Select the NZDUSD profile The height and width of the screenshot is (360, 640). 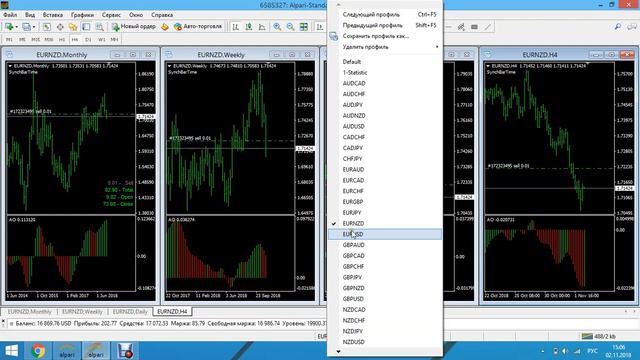[x=384, y=342]
